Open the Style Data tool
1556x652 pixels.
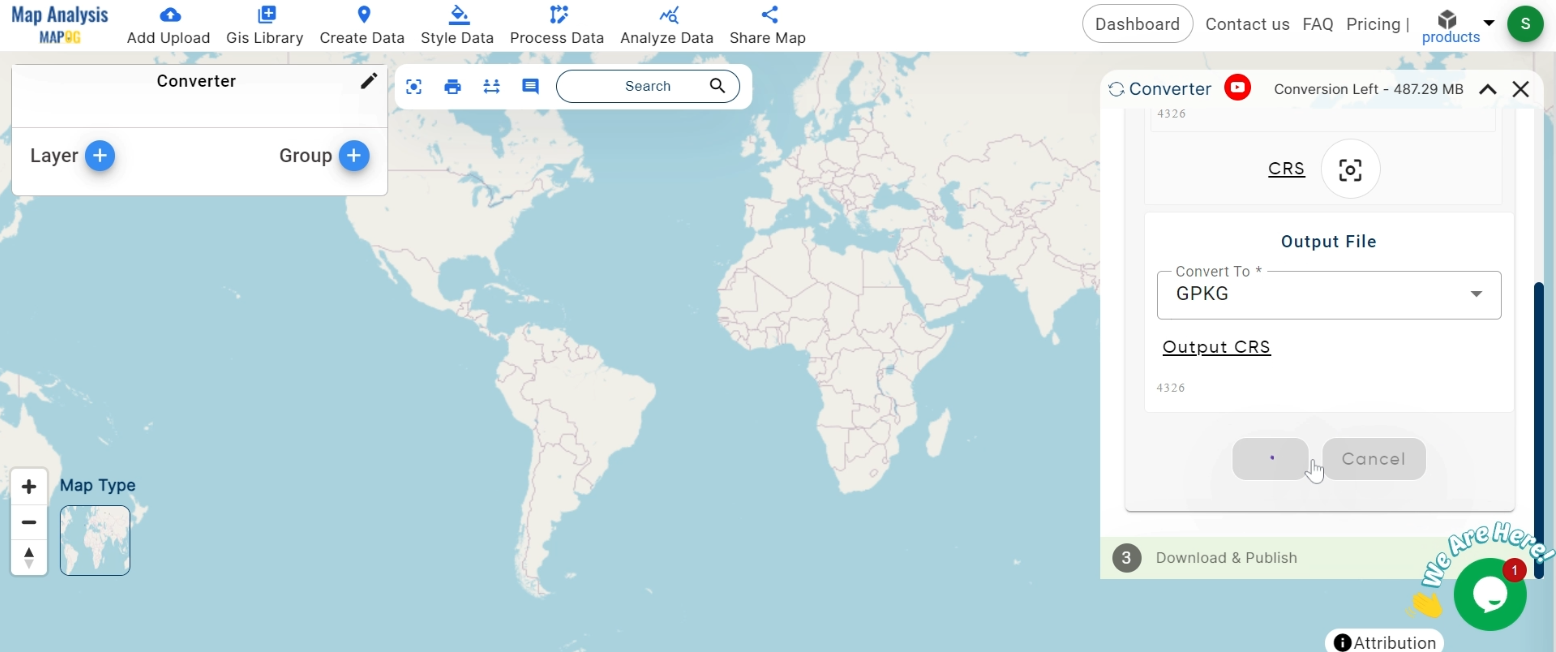(x=457, y=24)
